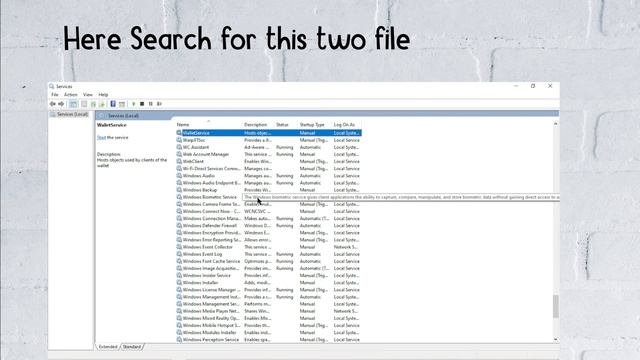Go back with the toolbar Back arrow

tap(53, 104)
